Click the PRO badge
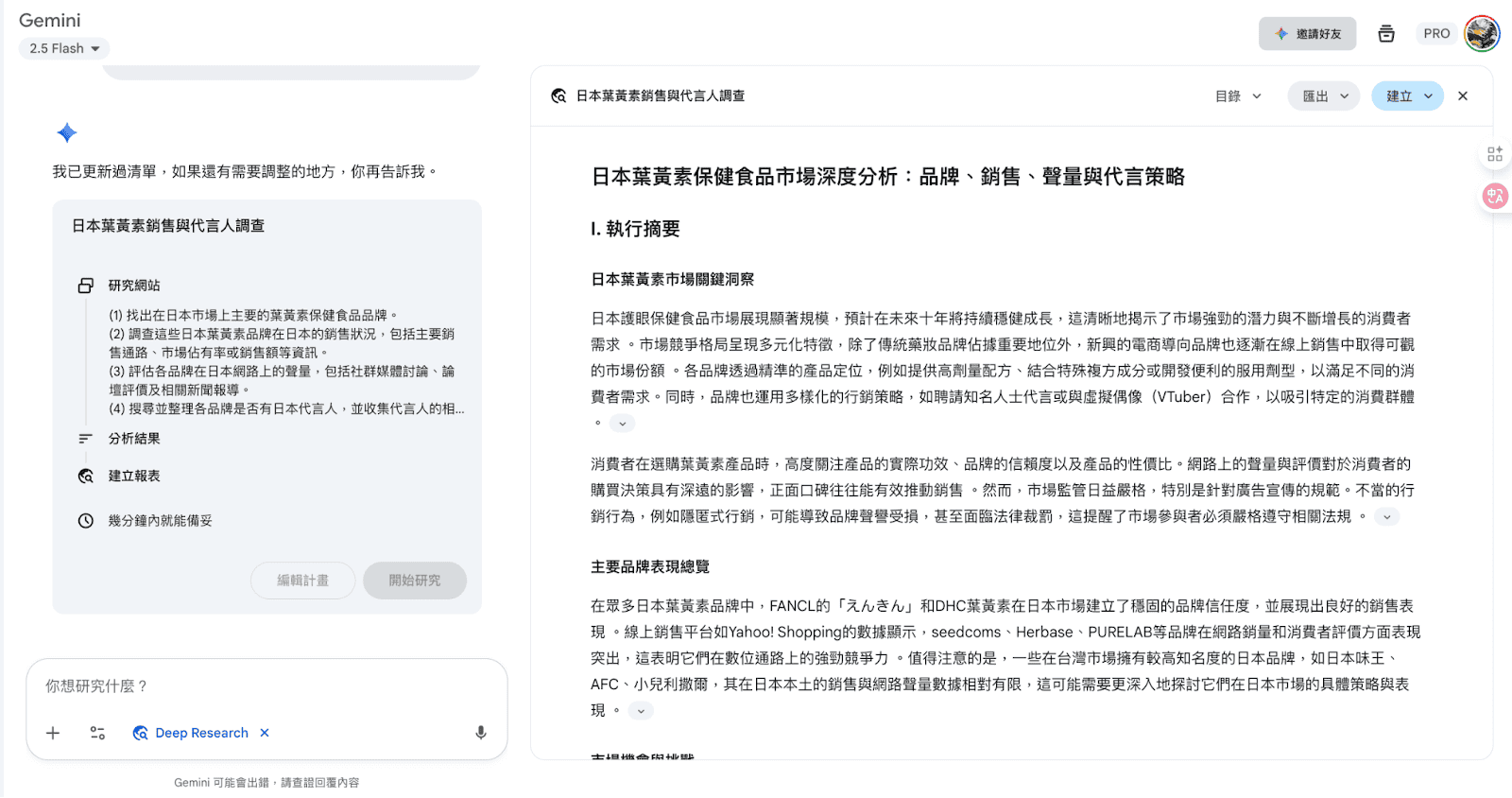 click(x=1436, y=33)
